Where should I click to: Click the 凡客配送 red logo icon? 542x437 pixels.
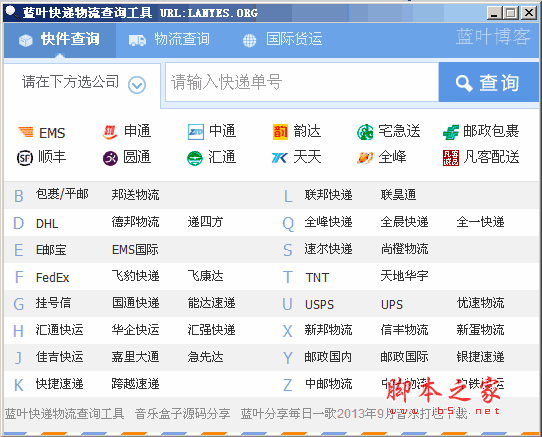[x=451, y=158]
